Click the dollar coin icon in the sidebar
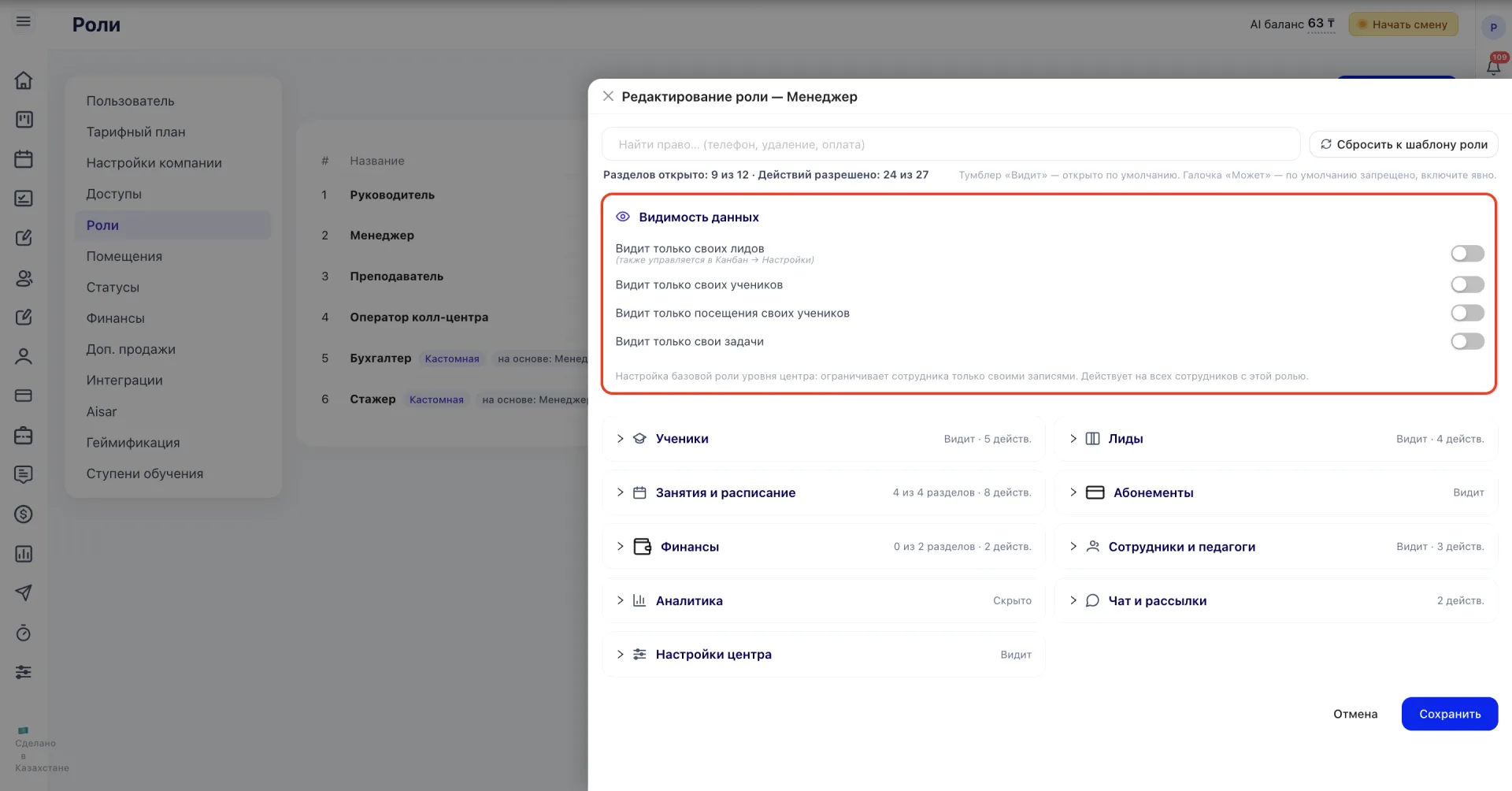 [x=24, y=514]
